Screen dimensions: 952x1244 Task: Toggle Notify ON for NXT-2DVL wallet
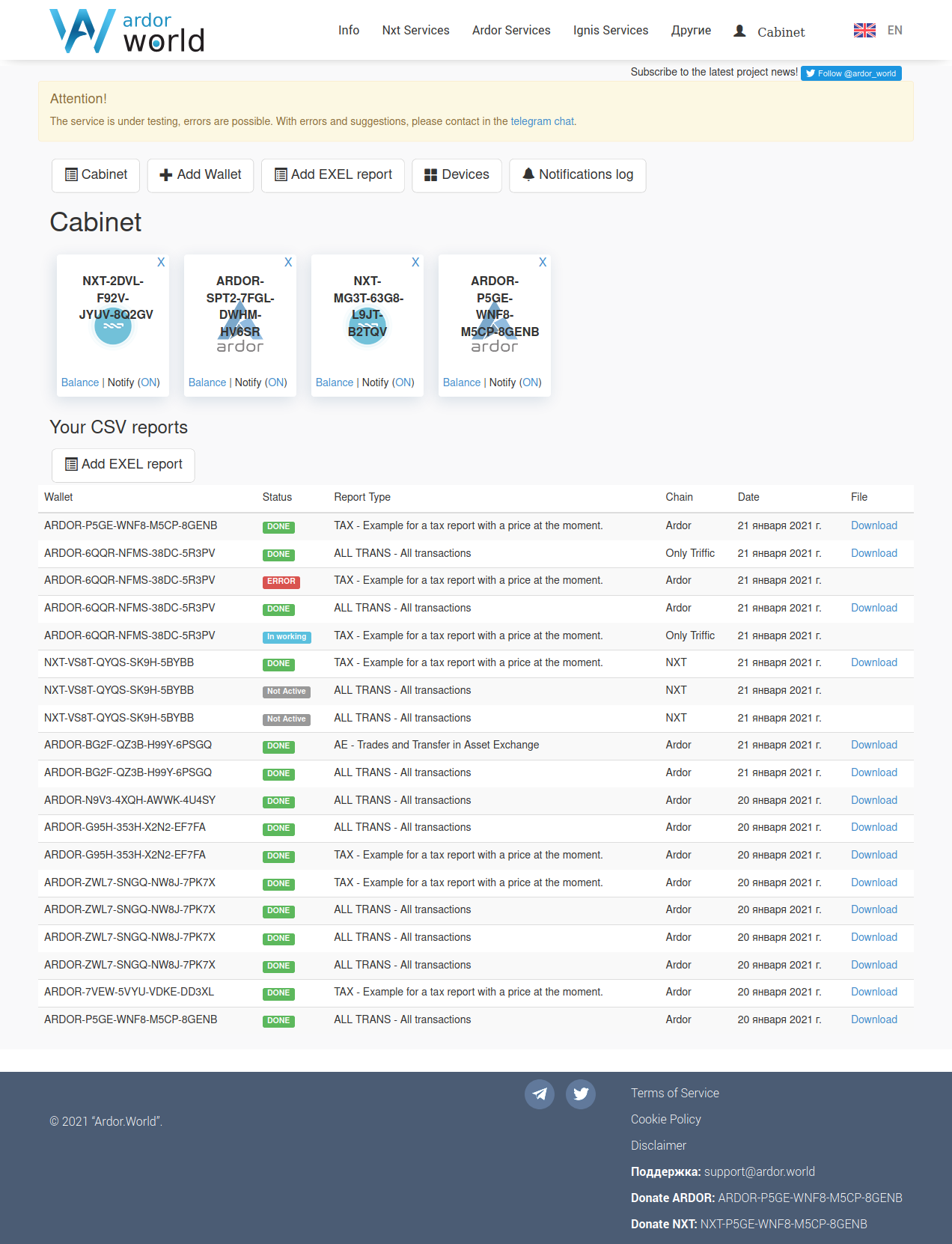150,382
